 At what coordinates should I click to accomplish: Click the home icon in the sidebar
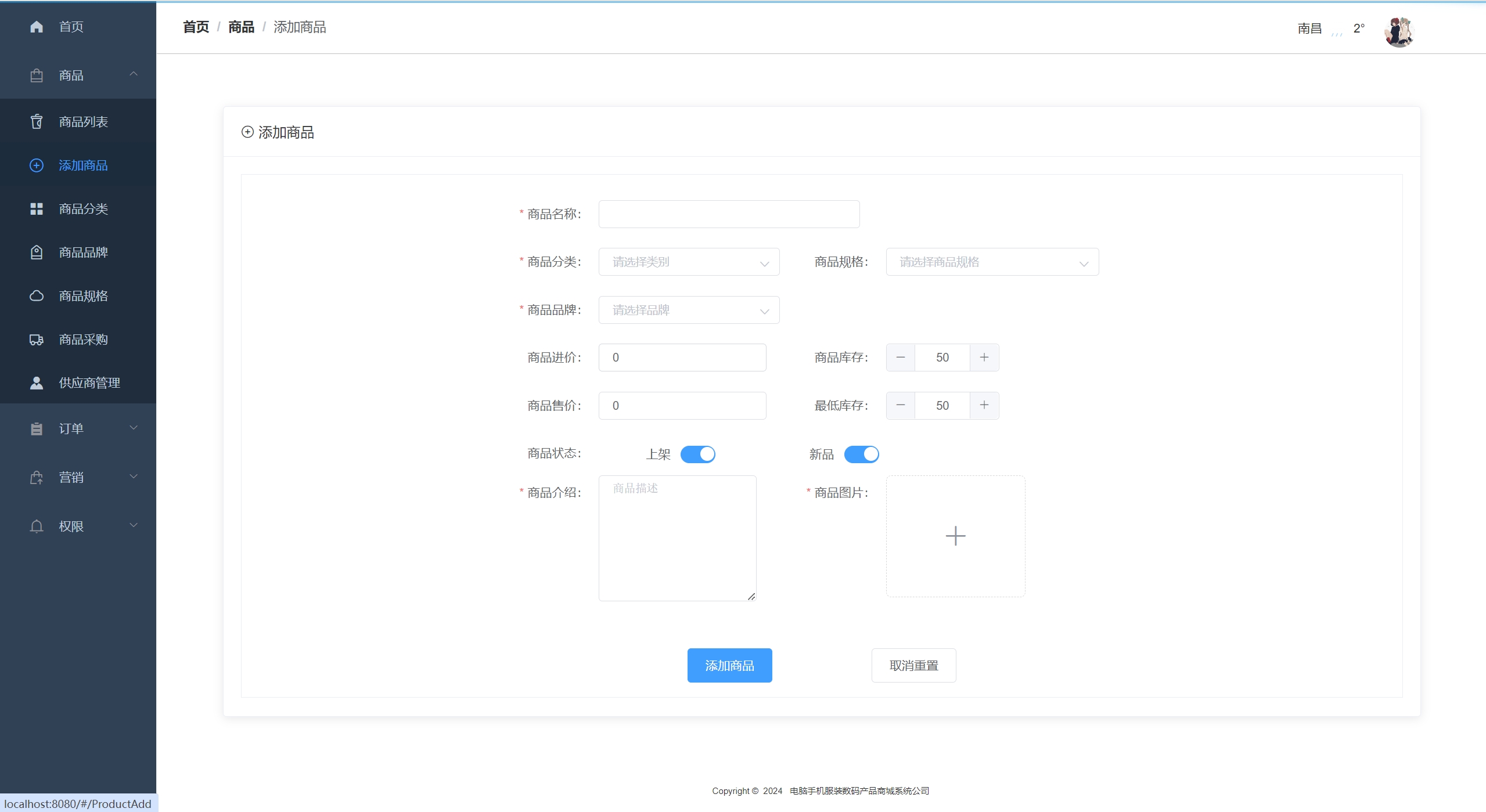click(x=37, y=27)
